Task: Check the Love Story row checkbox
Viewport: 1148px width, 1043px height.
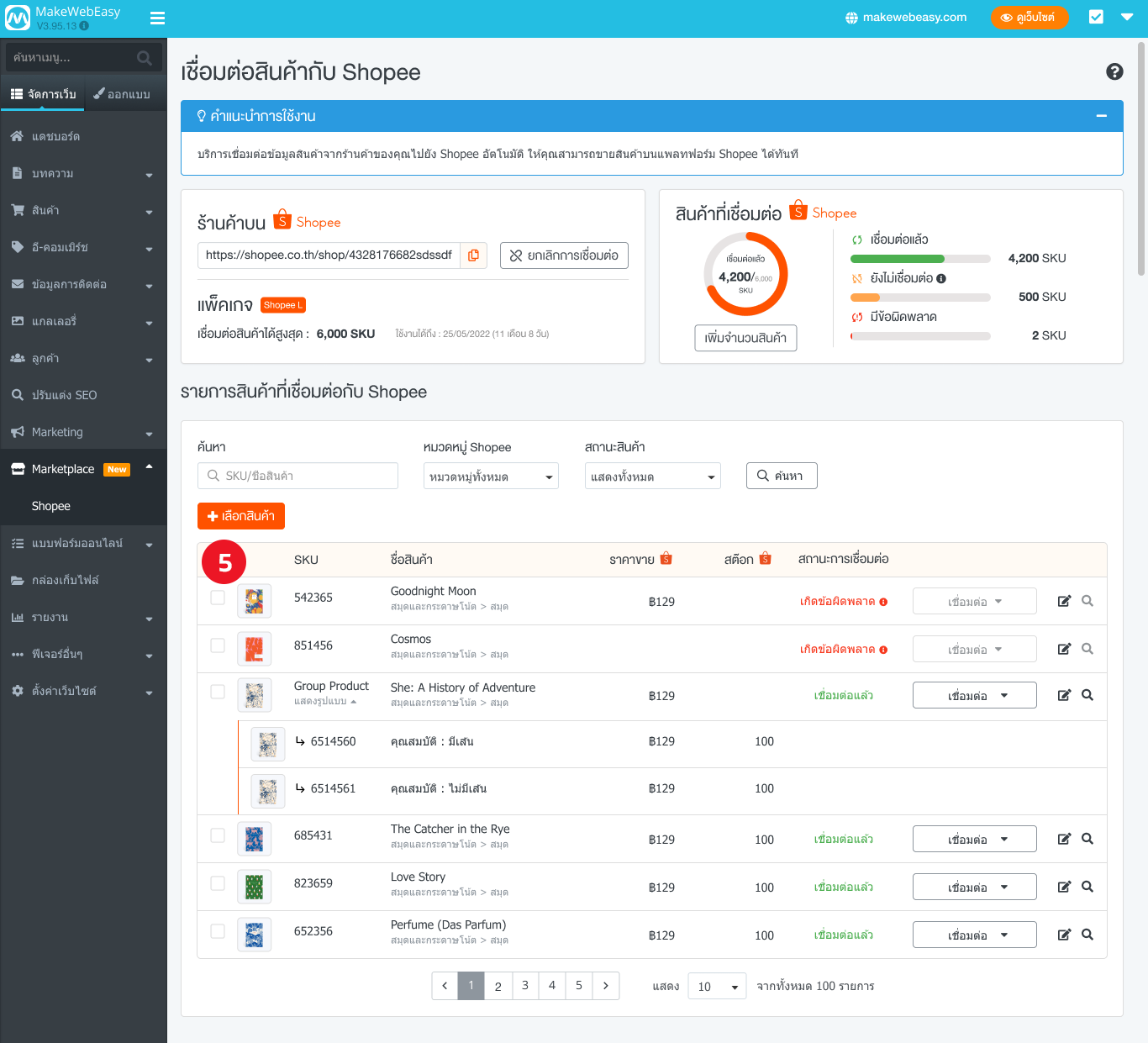Action: point(218,883)
